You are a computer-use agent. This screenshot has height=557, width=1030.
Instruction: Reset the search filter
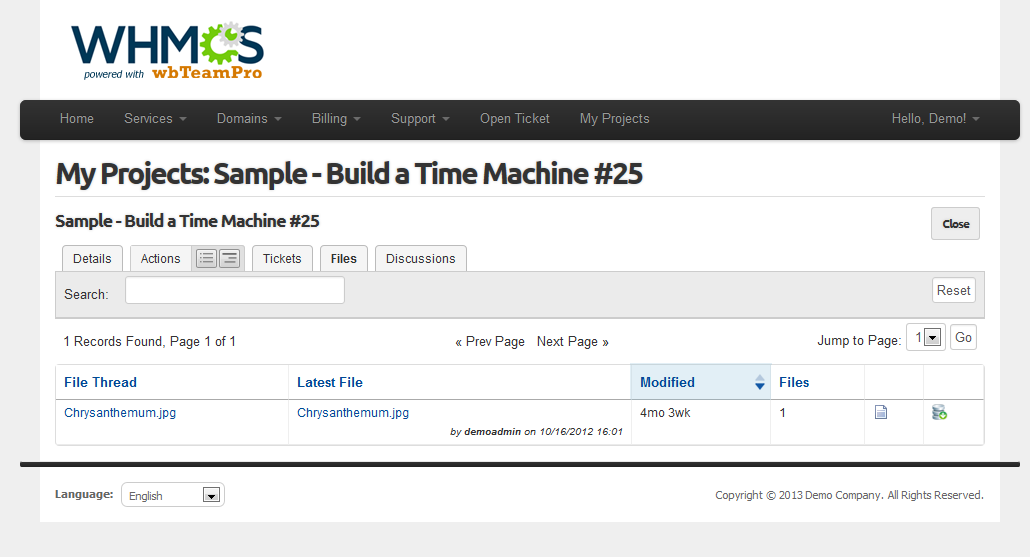[953, 291]
